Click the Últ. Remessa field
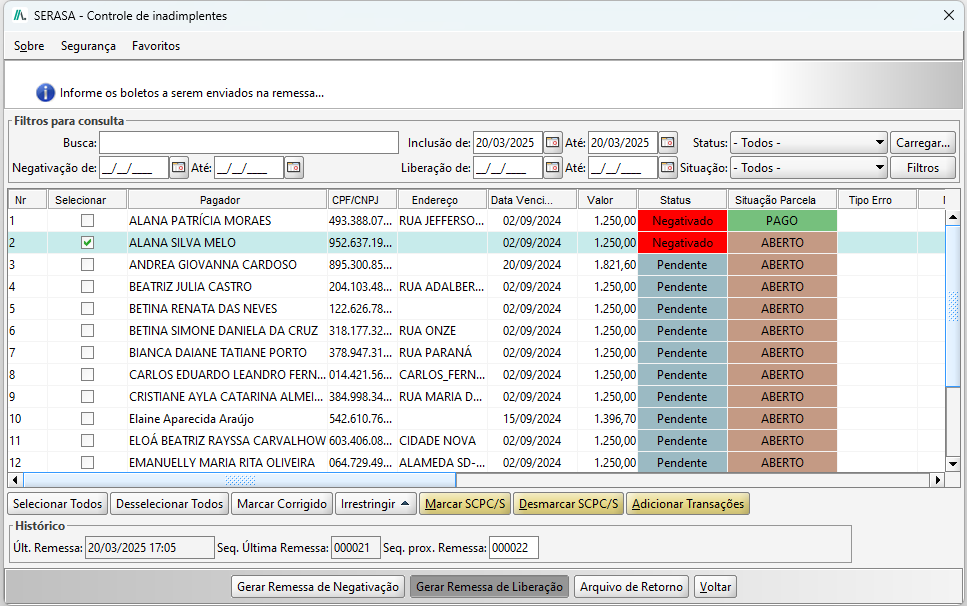The height and width of the screenshot is (606, 967). click(x=150, y=547)
